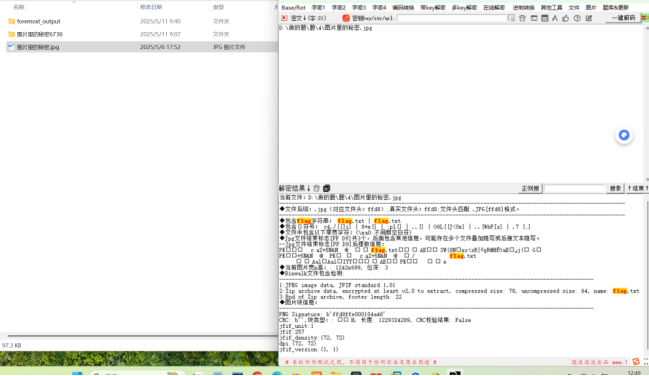
Task: Click the Sogou input method icon at bottom right
Action: click(x=636, y=362)
